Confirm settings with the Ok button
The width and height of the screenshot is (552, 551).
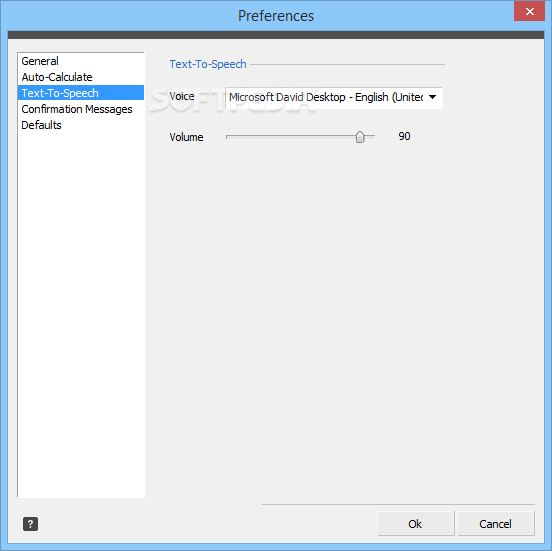415,524
